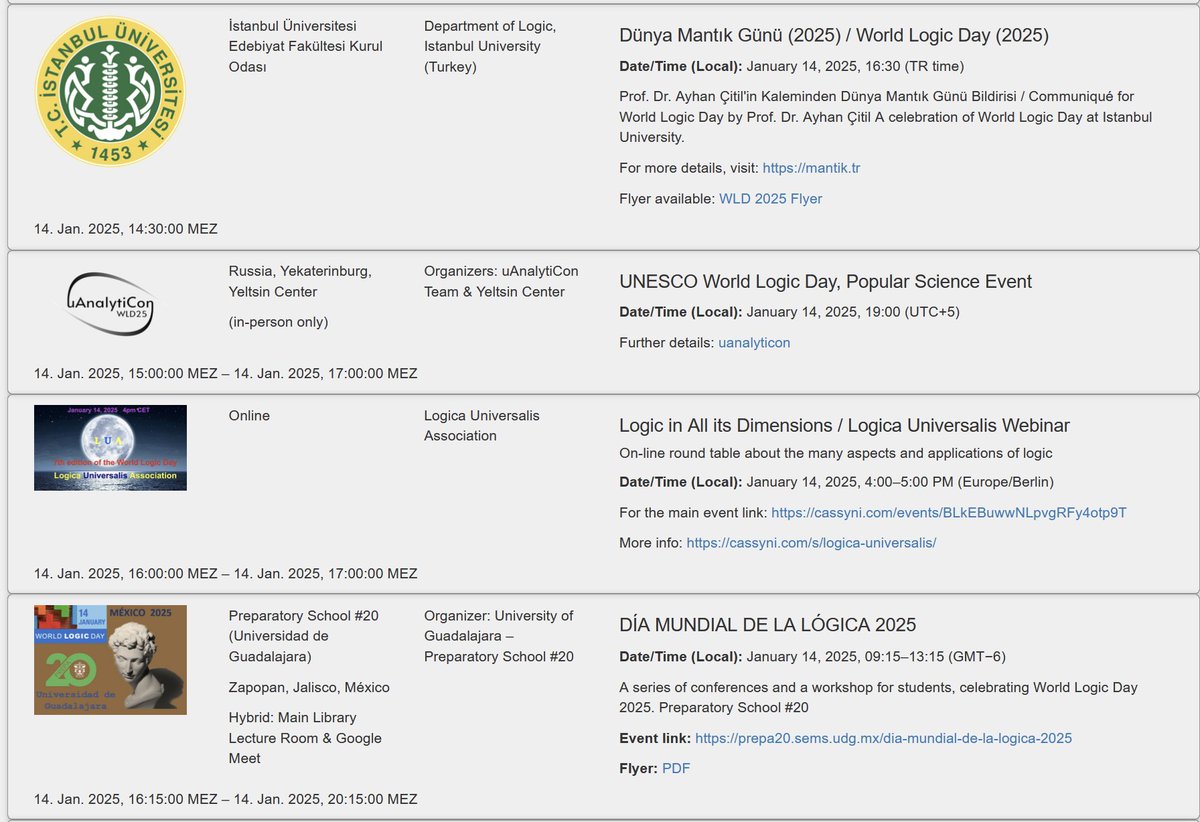
Task: Click the İstanbul Üniversitesi Edebiyat Fakültesi location text
Action: point(305,46)
